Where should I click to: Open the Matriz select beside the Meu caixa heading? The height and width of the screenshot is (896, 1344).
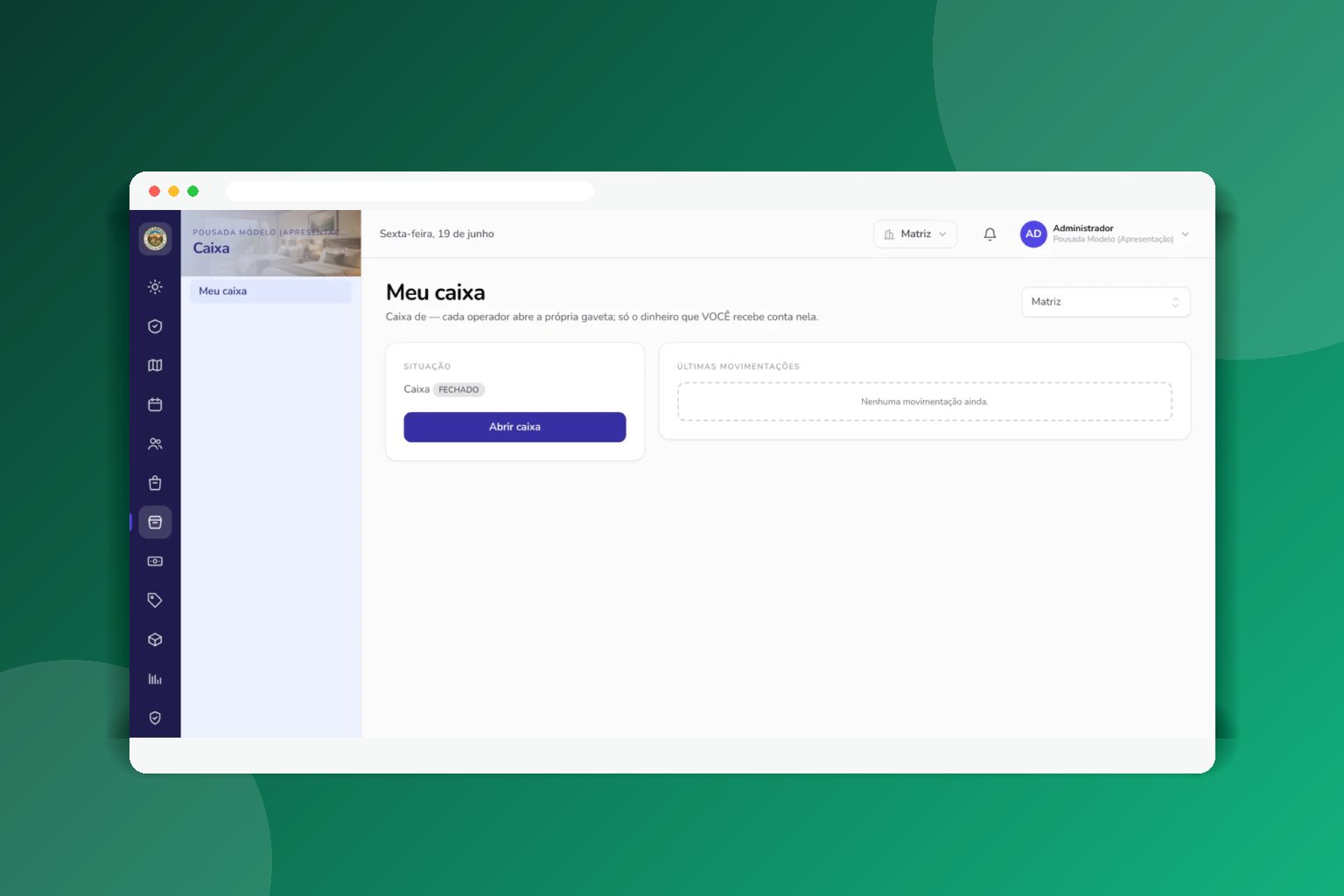[x=1106, y=302]
